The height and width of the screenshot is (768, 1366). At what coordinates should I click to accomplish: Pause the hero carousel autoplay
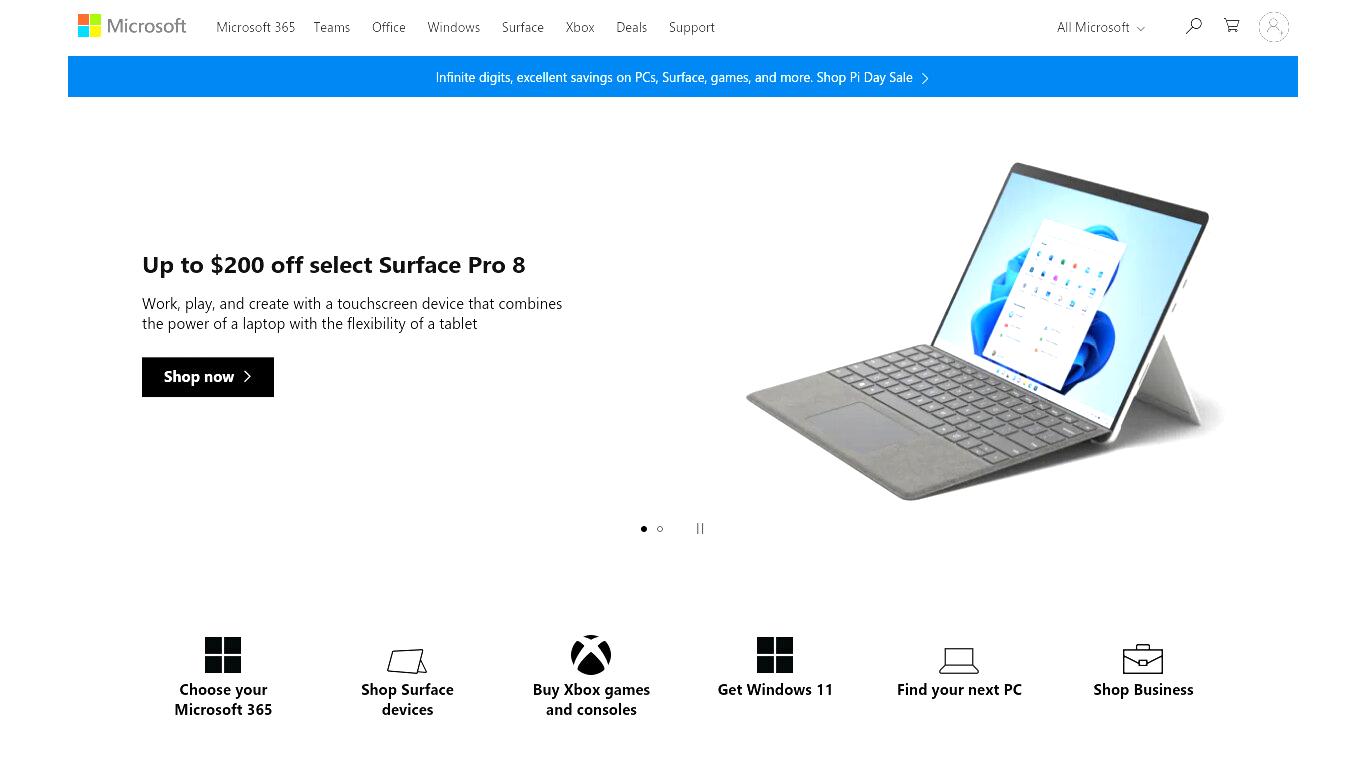pos(700,529)
